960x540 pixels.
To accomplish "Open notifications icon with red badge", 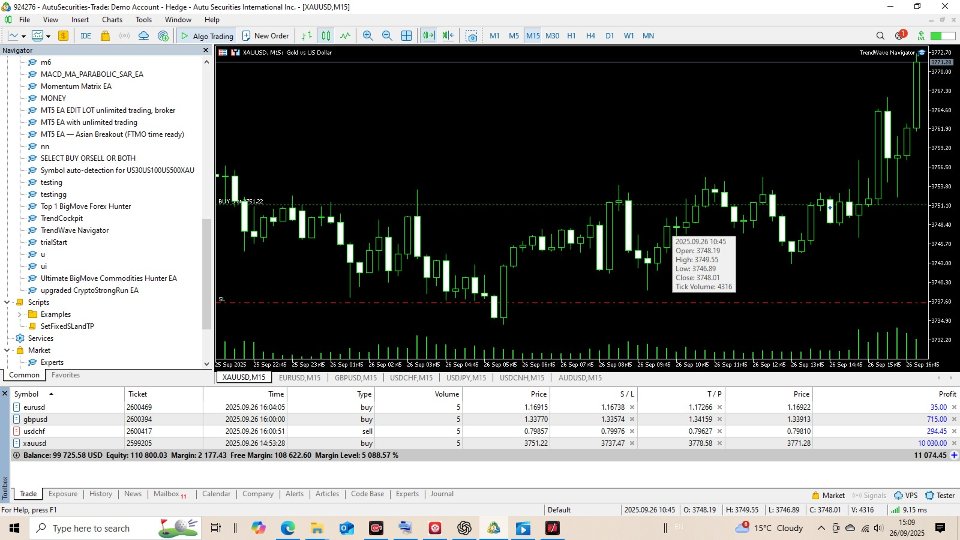I will pyautogui.click(x=899, y=36).
